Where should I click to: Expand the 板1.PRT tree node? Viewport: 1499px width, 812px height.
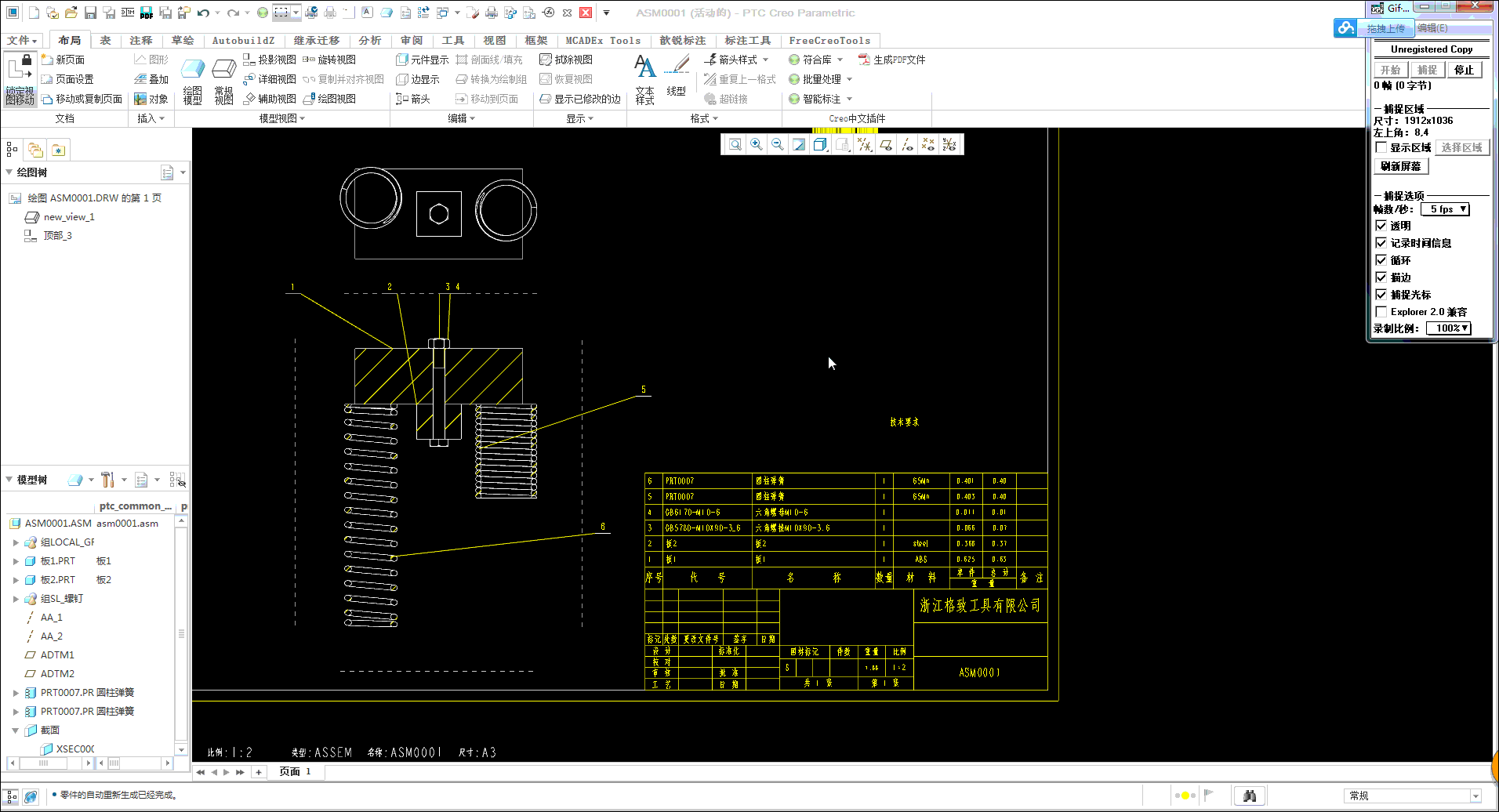(16, 561)
